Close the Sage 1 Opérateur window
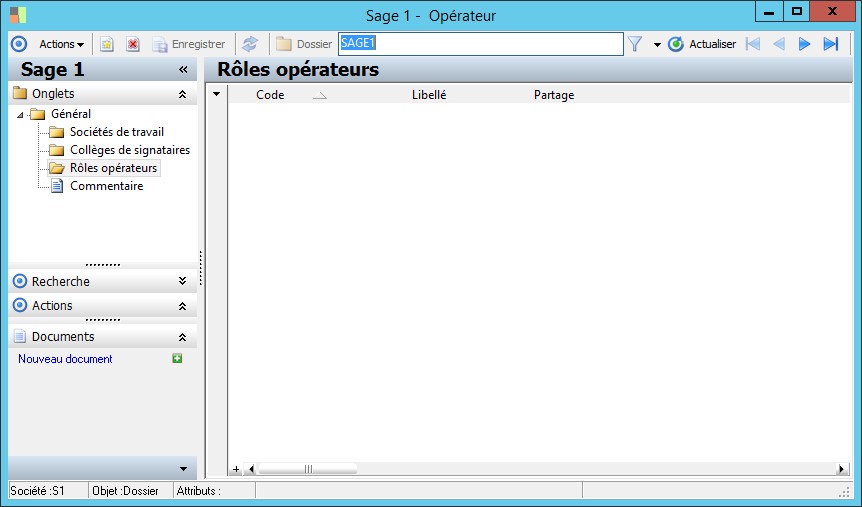Viewport: 862px width, 507px height. click(x=832, y=12)
